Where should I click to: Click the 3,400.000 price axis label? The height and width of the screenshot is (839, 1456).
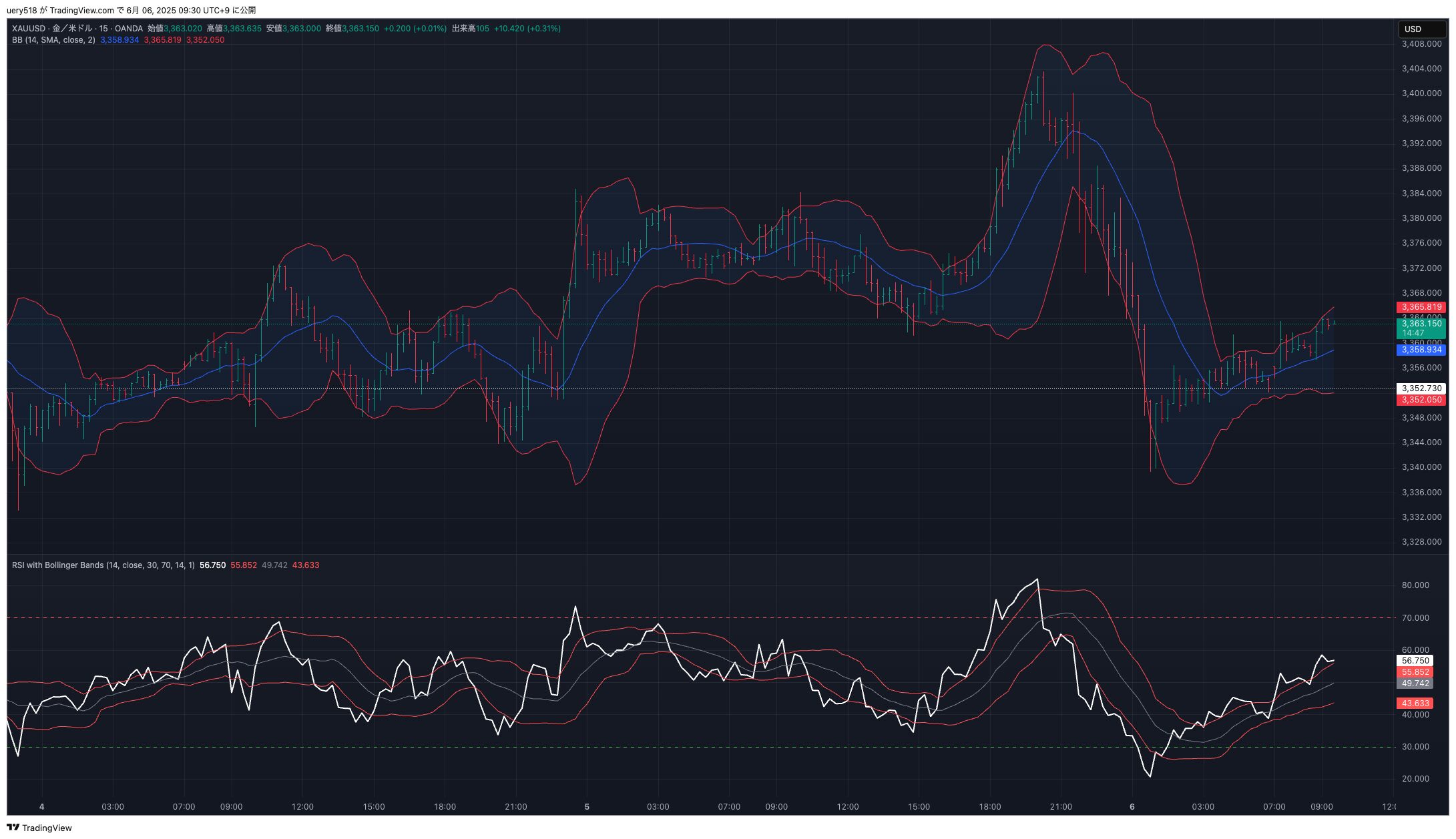(1421, 93)
